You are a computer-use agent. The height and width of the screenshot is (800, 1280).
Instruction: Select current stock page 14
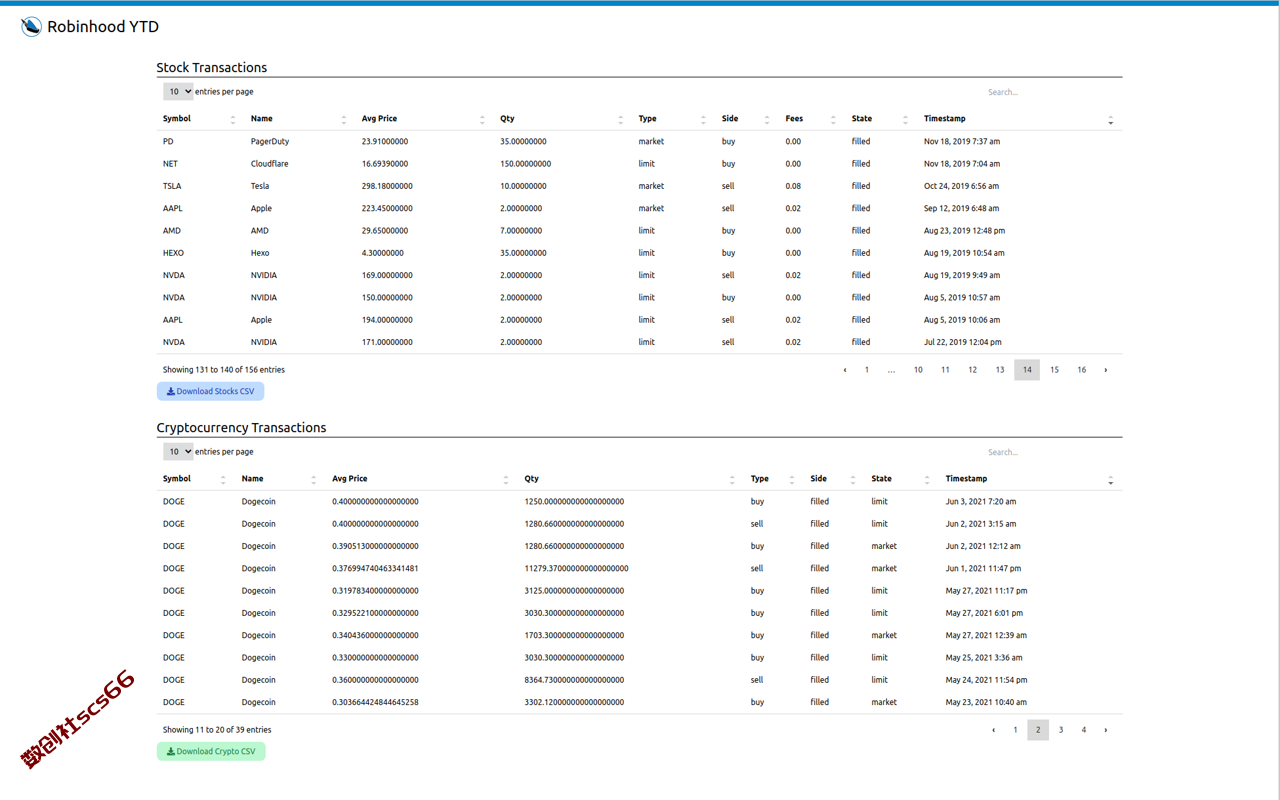pyautogui.click(x=1027, y=370)
